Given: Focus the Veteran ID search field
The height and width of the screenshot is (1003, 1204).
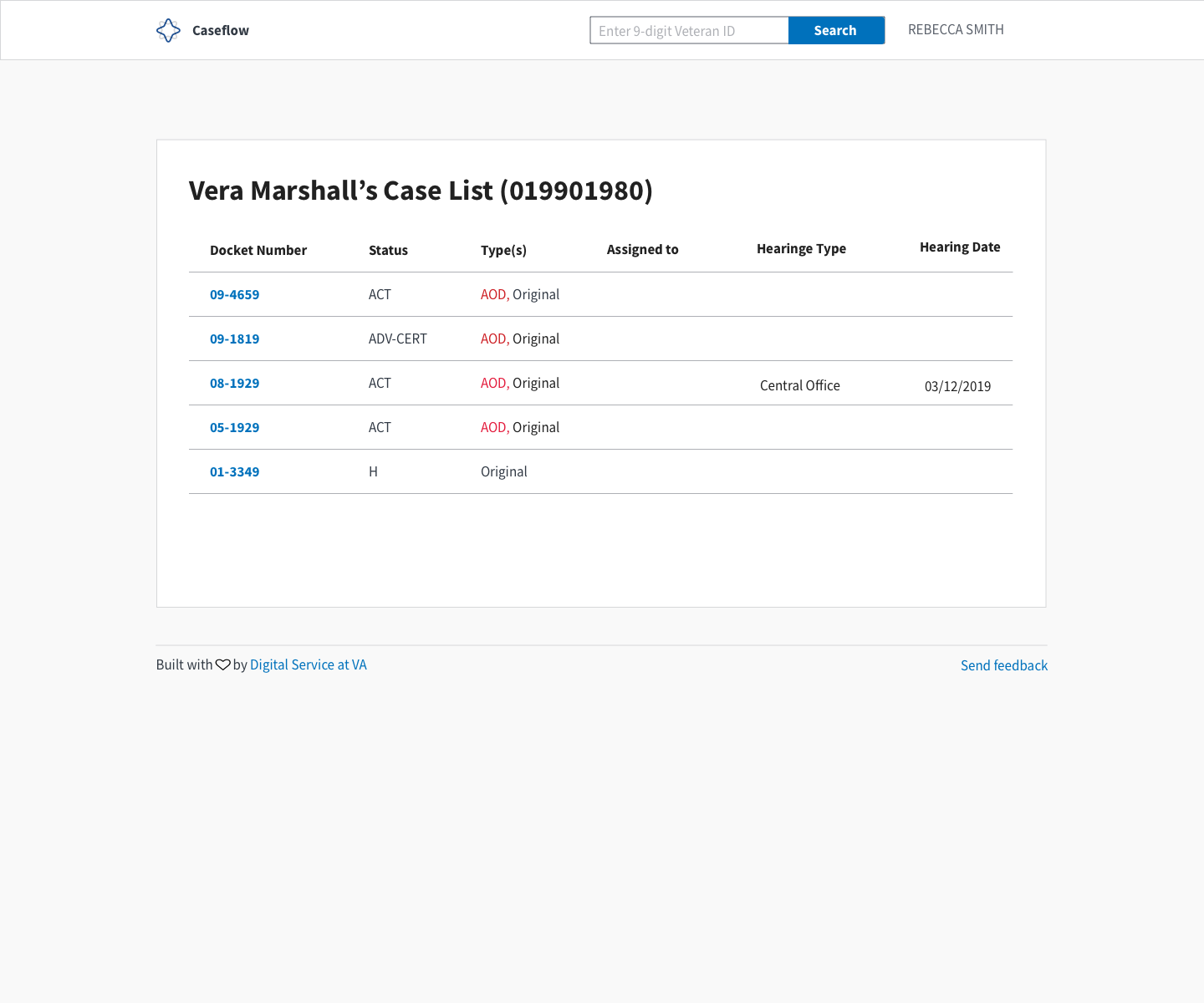Looking at the screenshot, I should pos(689,30).
